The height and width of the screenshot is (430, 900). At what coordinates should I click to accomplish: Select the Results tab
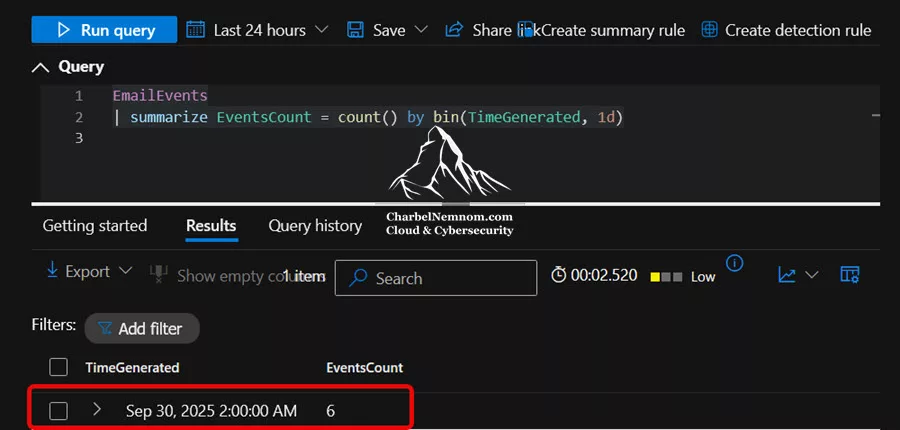pyautogui.click(x=211, y=226)
